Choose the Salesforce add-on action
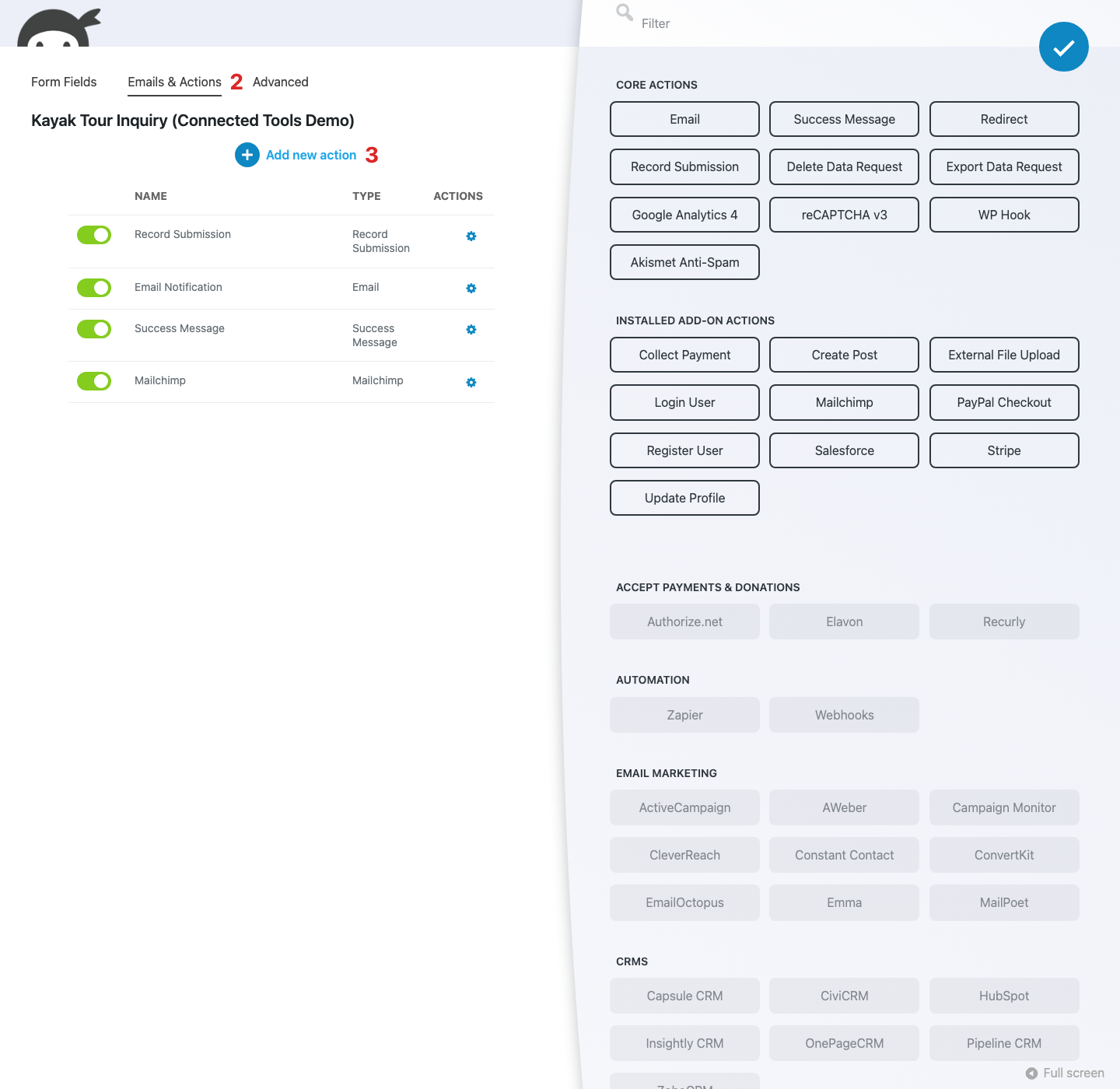 pos(844,450)
